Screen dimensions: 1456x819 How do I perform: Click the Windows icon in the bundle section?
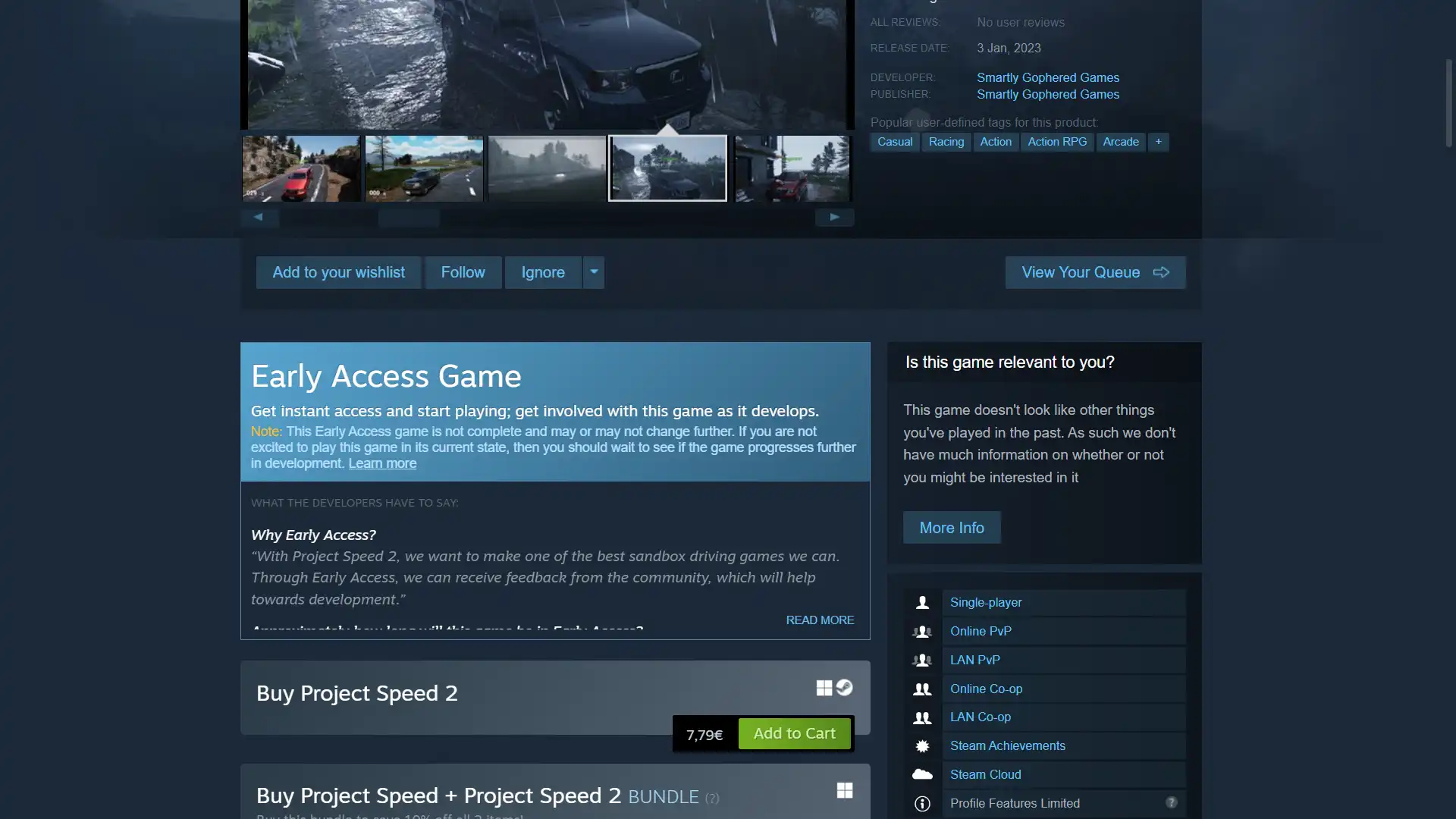(x=845, y=790)
